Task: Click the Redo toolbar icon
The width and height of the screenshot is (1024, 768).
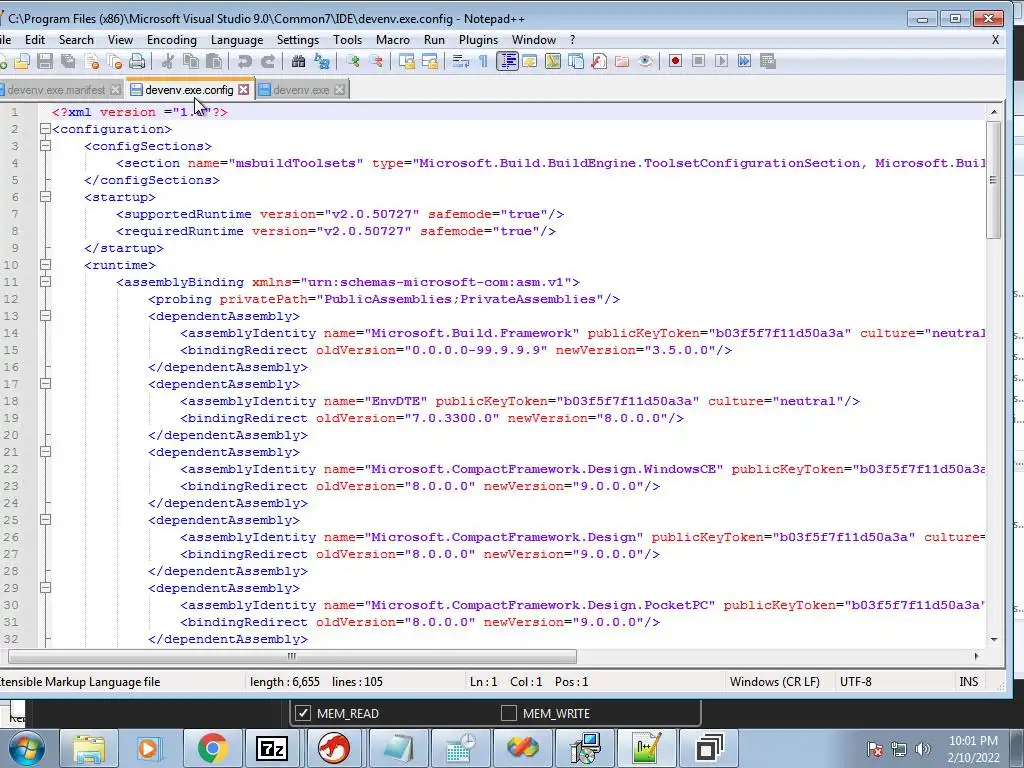Action: (267, 61)
